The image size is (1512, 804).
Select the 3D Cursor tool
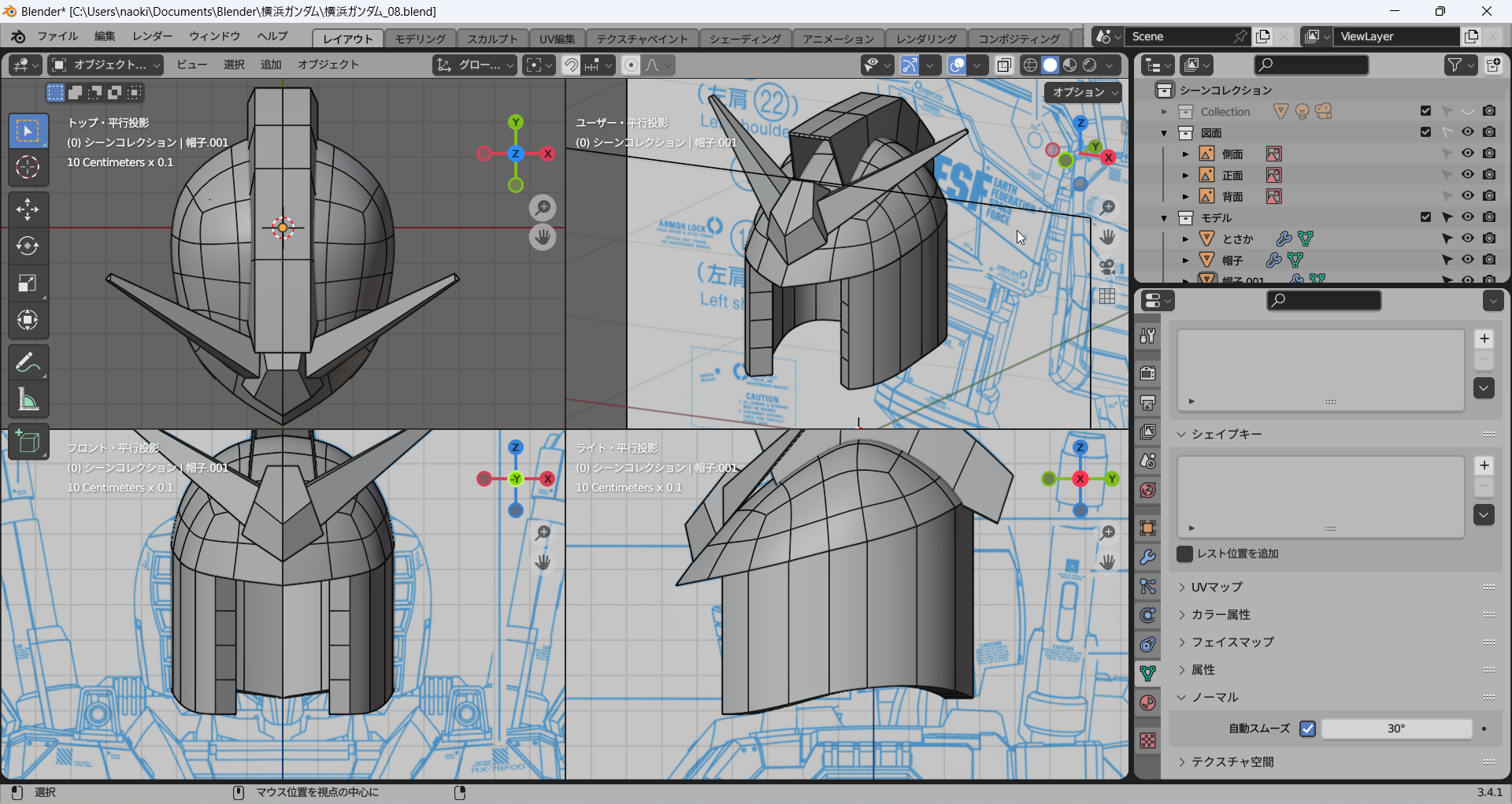[x=28, y=167]
